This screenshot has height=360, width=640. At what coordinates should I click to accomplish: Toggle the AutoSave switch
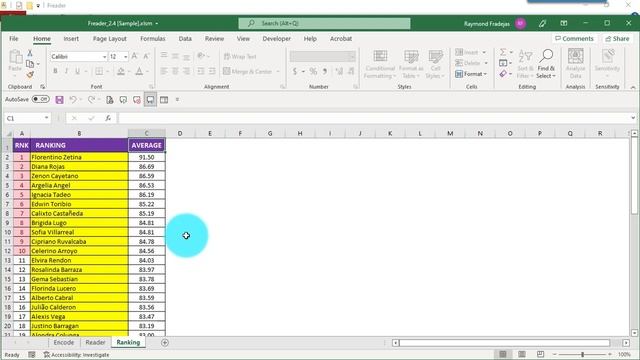pyautogui.click(x=40, y=99)
